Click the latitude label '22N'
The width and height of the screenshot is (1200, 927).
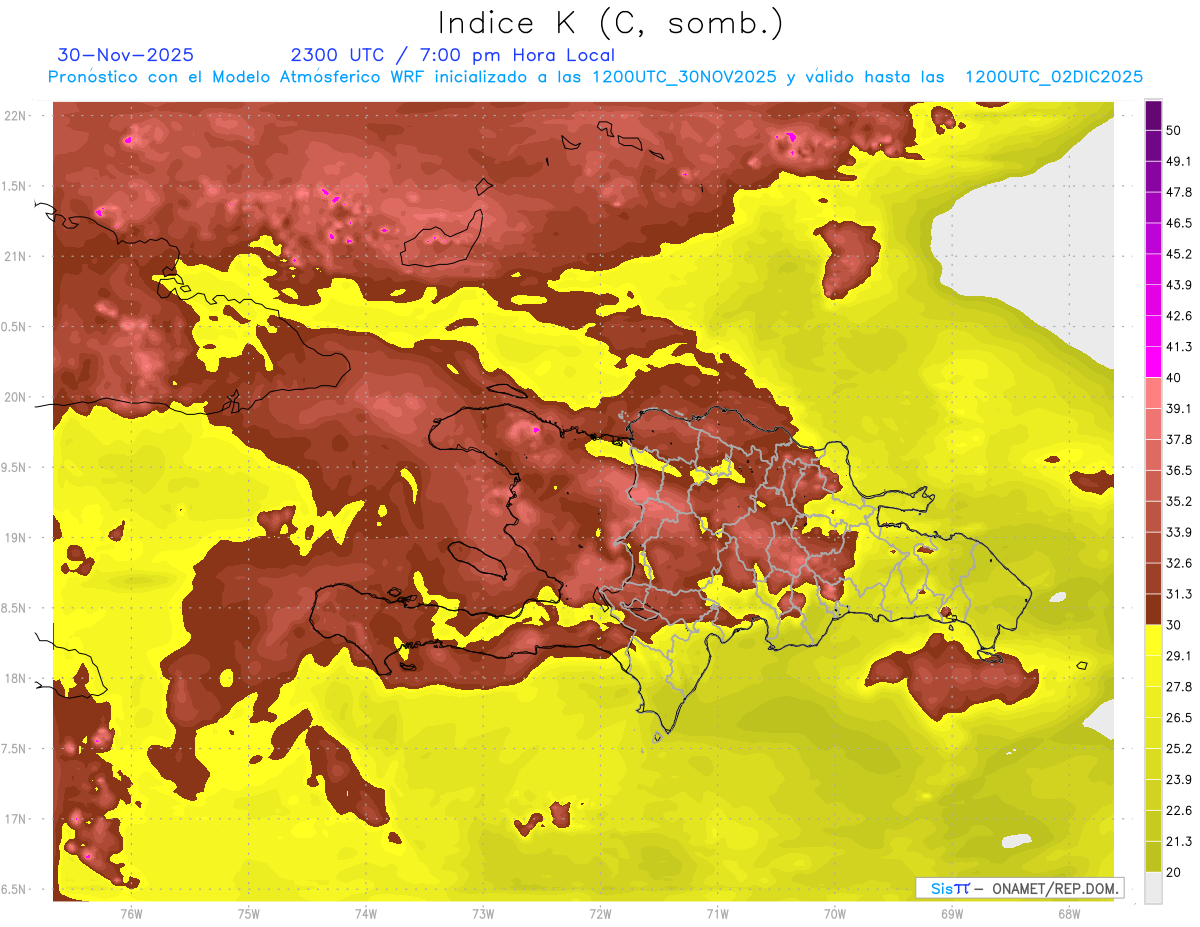(17, 116)
